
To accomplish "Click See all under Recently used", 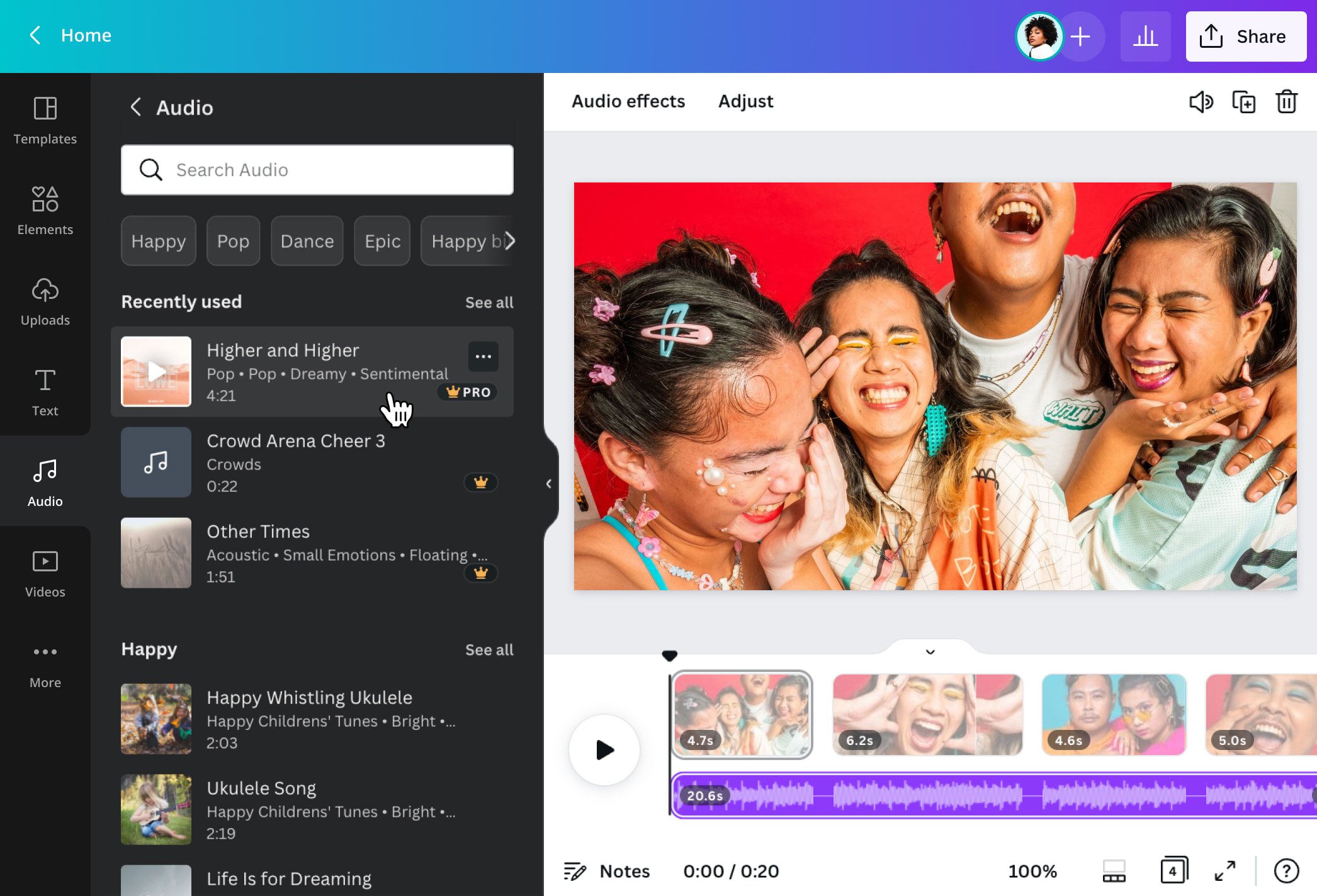I will [x=489, y=302].
